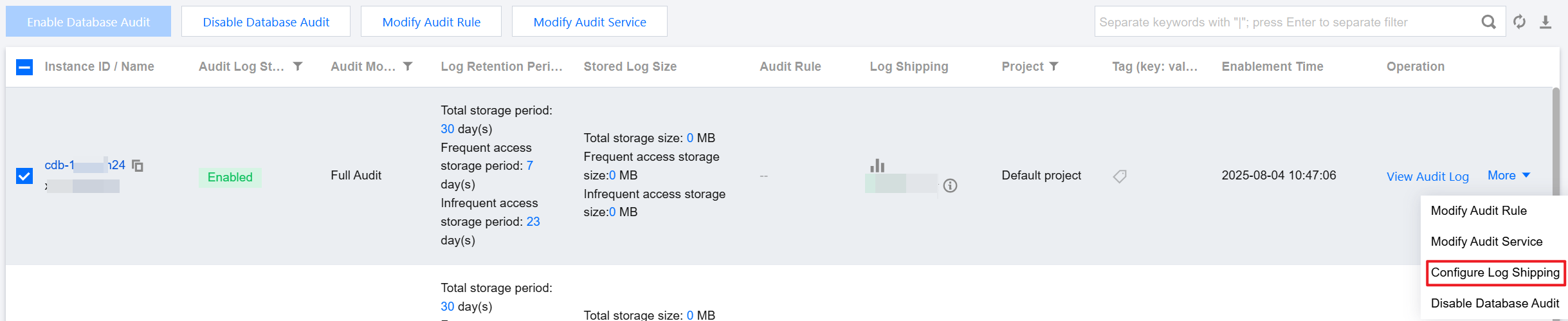Expand the More operations dropdown

coord(1508,176)
